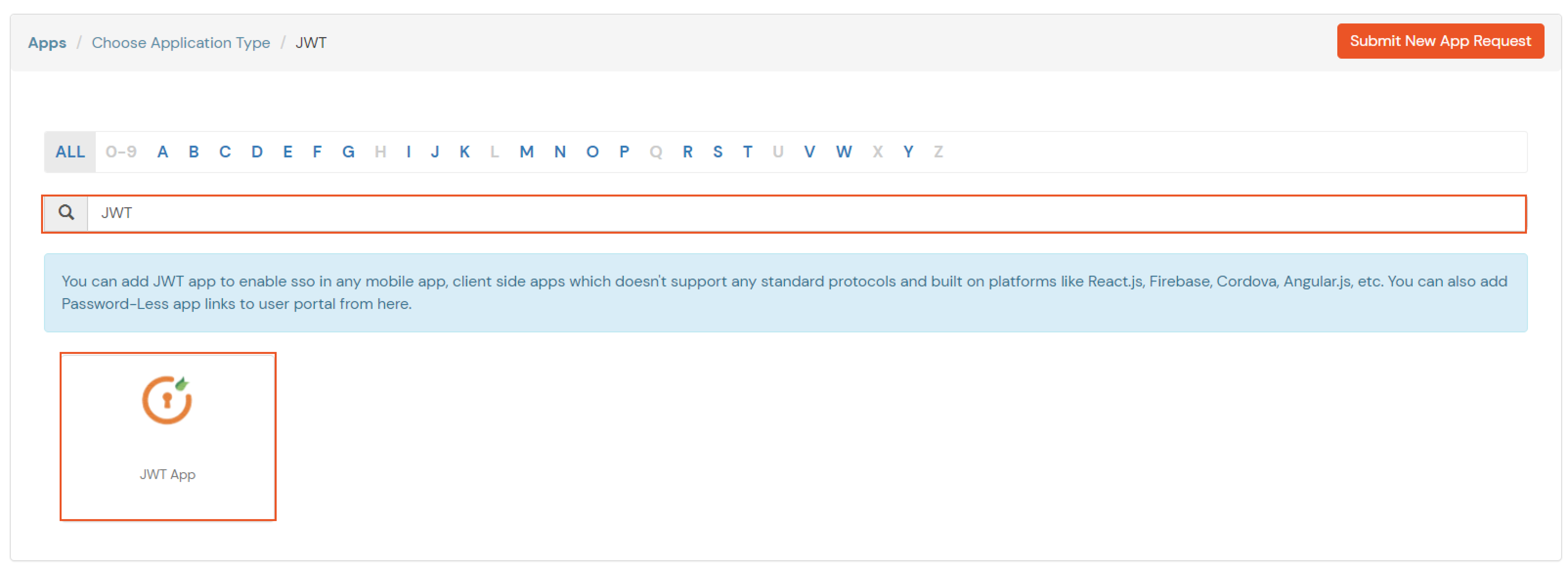Select the ALL alphabet filter tab
Viewport: 1568px width, 568px height.
tap(70, 152)
